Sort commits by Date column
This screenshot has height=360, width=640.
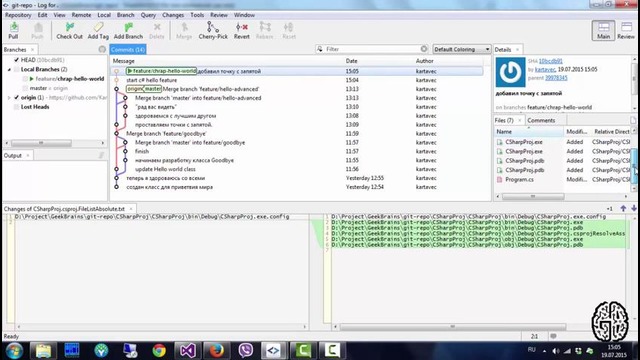[351, 61]
